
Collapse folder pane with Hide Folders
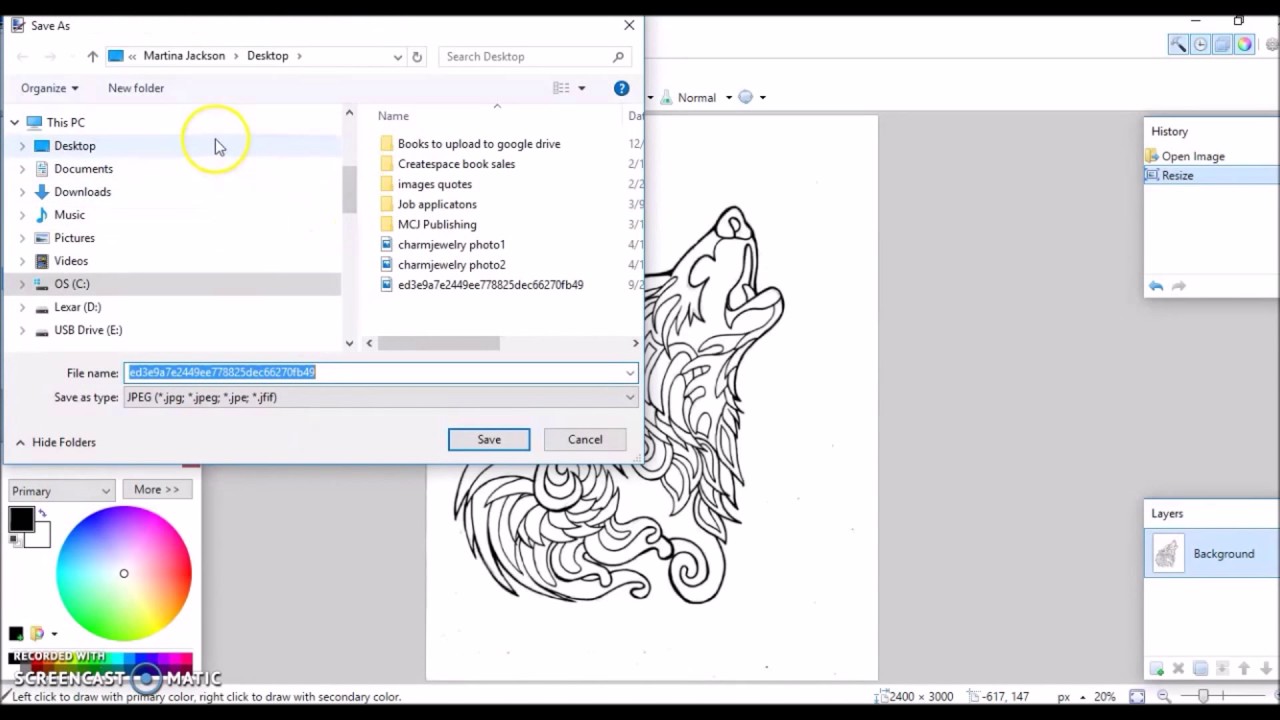pos(55,442)
